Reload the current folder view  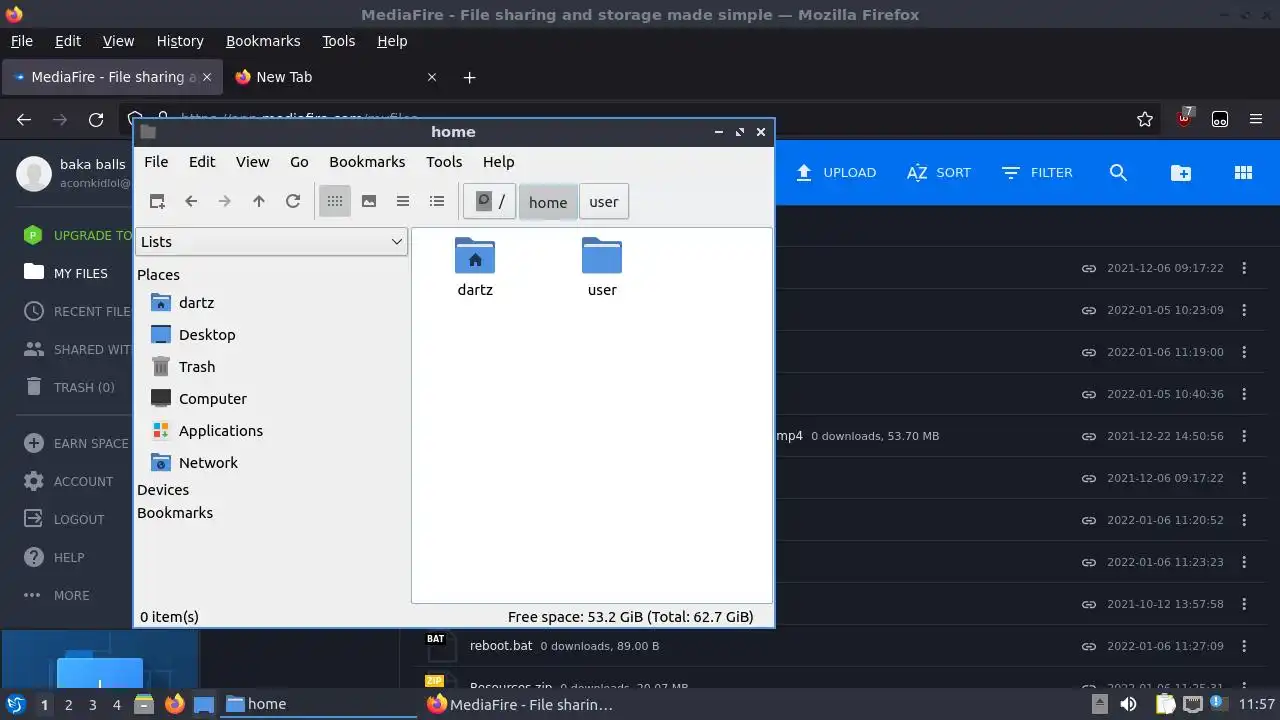point(293,201)
